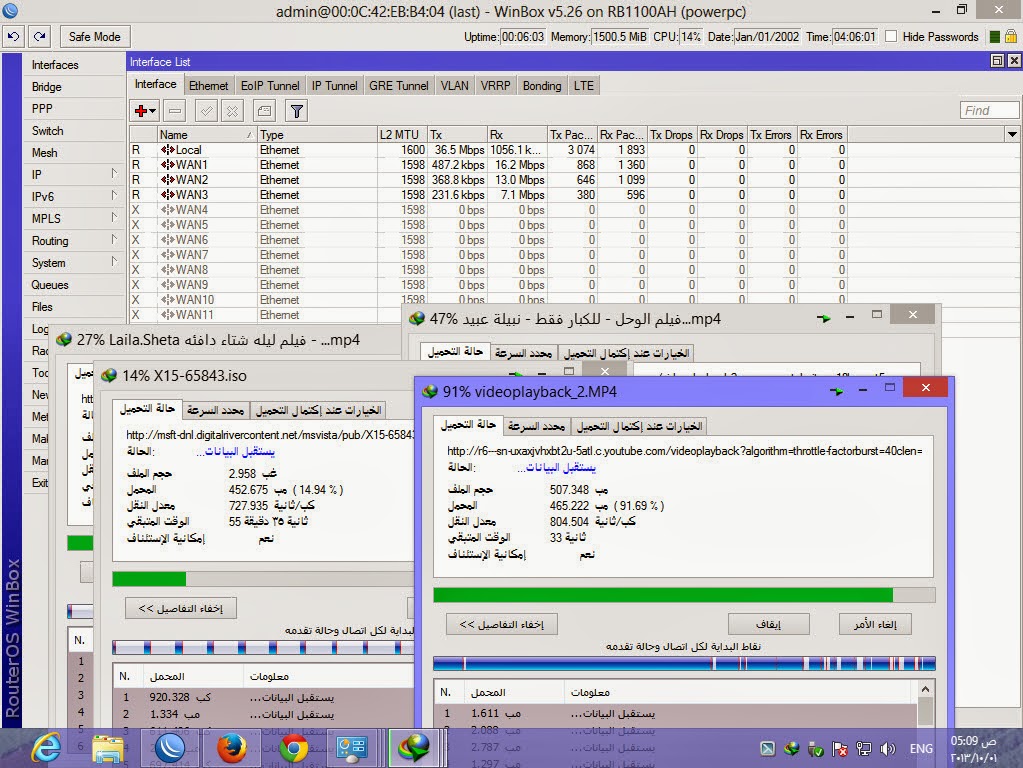Click the WinBox undo arrow icon

(x=14, y=37)
